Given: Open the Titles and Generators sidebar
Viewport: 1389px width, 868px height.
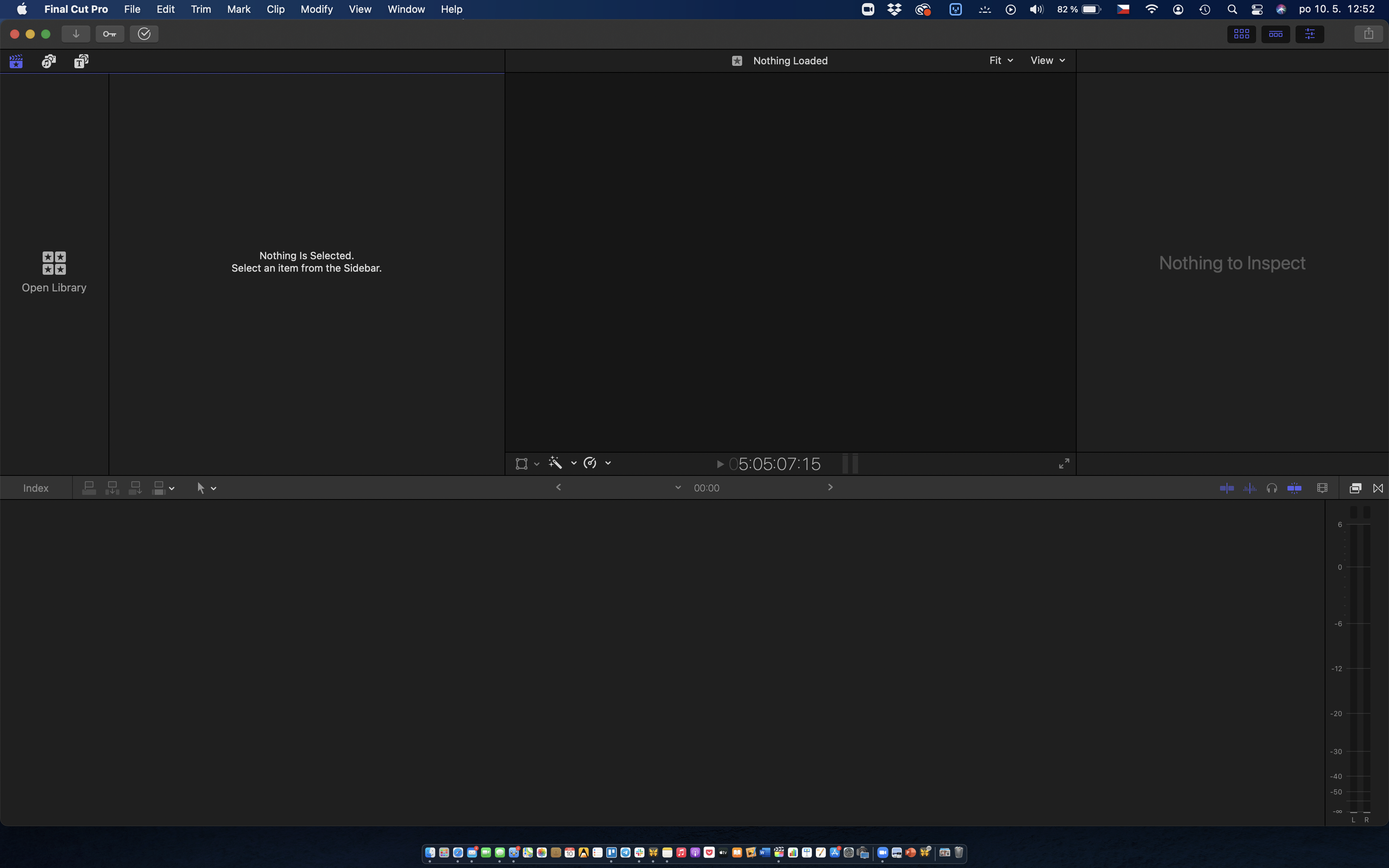Looking at the screenshot, I should 81,61.
